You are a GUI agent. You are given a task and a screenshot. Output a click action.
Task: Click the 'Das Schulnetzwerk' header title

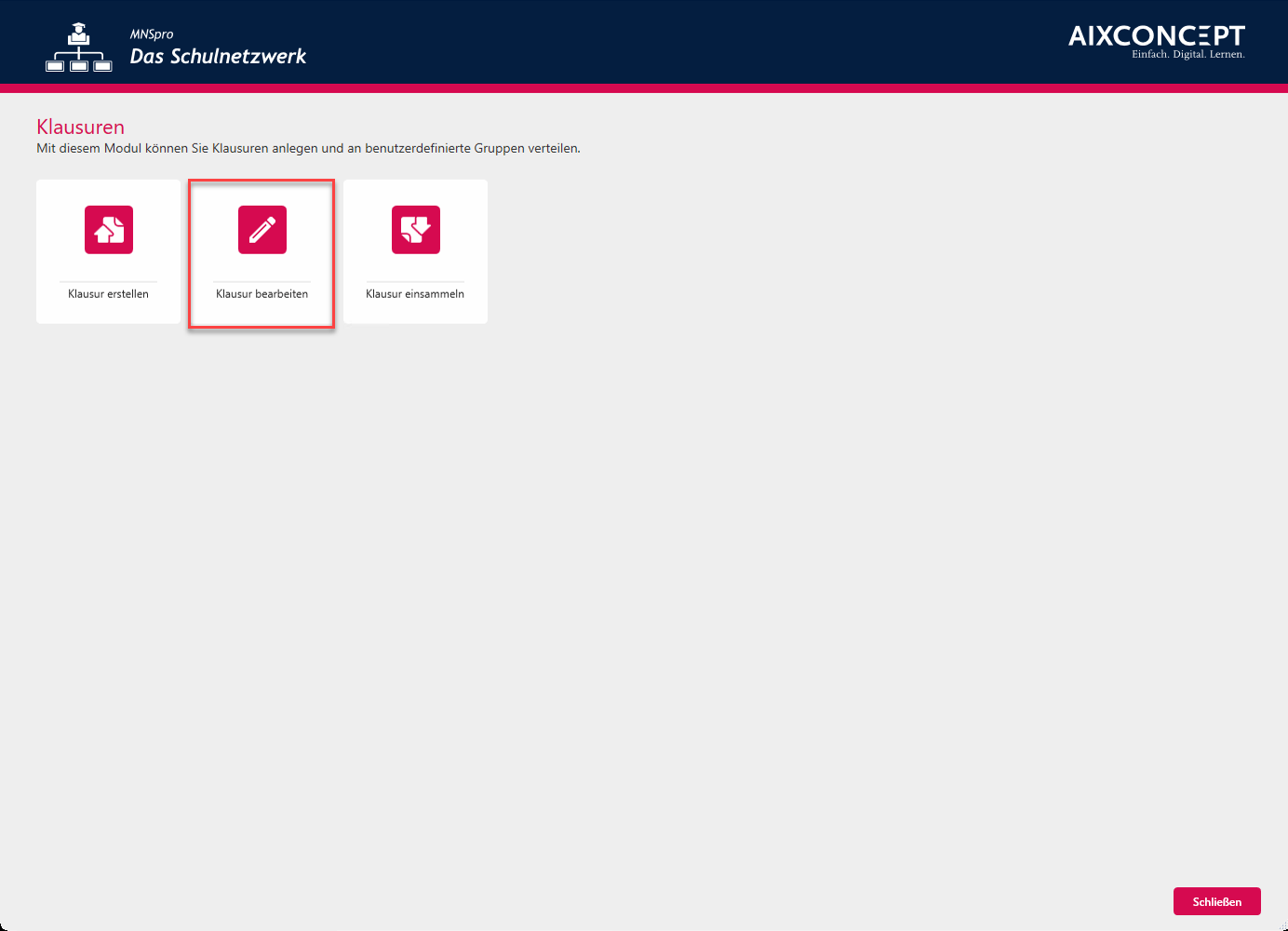pyautogui.click(x=218, y=57)
